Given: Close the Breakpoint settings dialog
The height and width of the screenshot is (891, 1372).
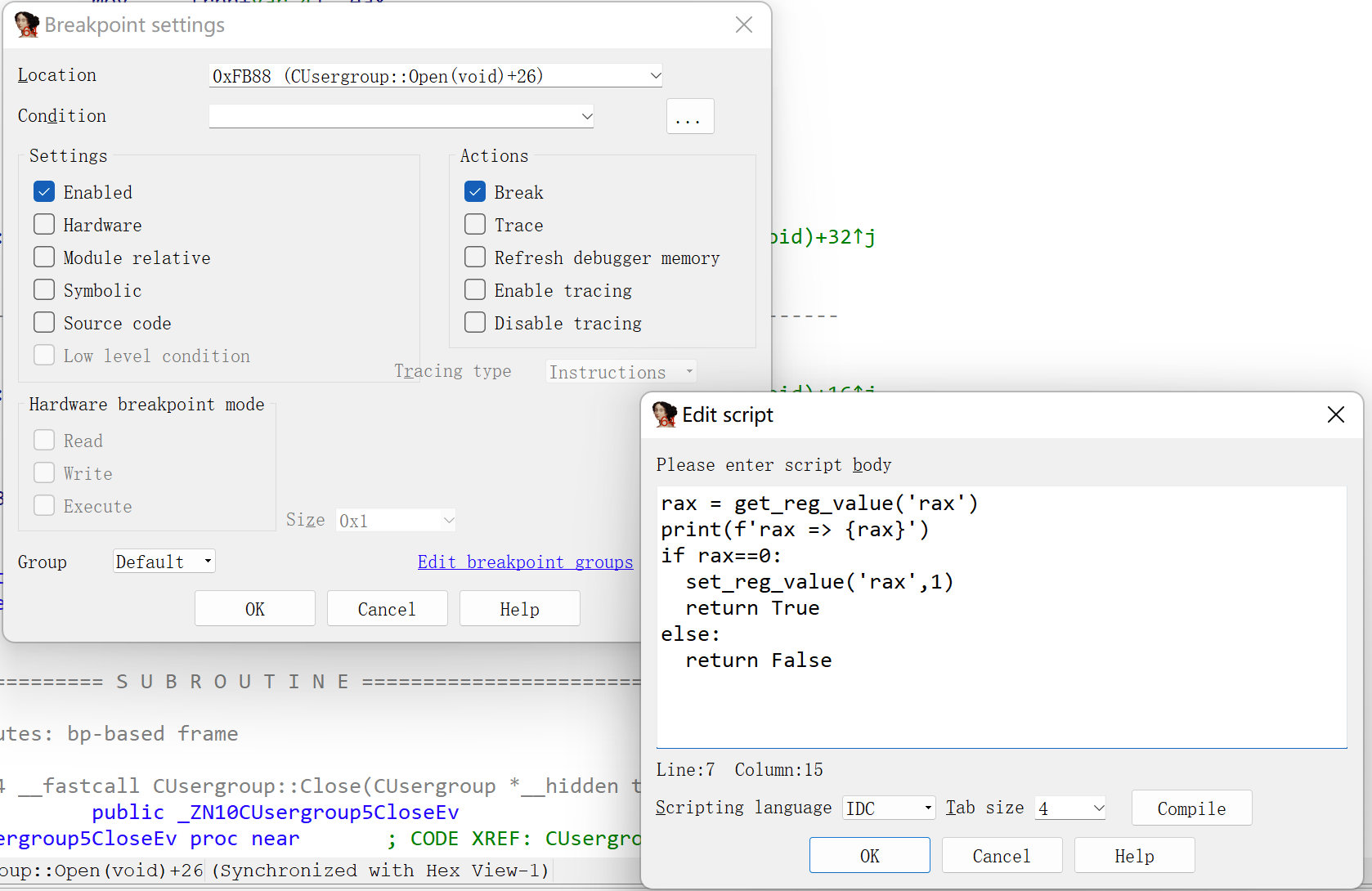Looking at the screenshot, I should 744,25.
